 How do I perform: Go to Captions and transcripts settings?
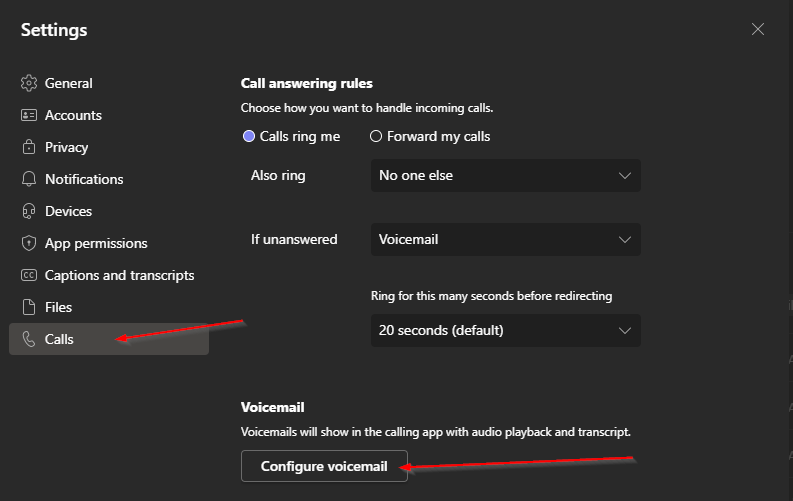coord(119,275)
